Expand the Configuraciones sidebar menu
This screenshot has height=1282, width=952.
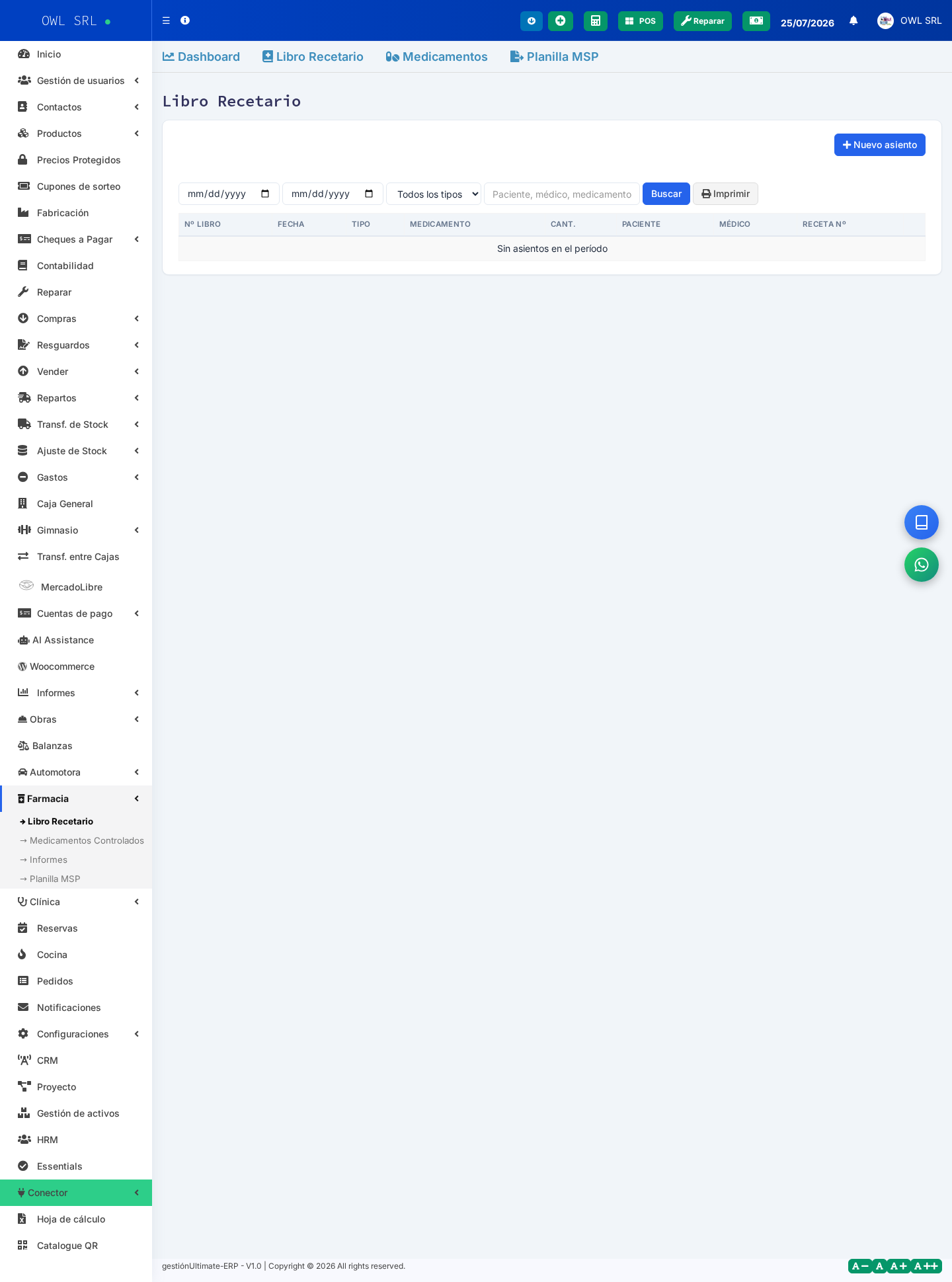[76, 1034]
